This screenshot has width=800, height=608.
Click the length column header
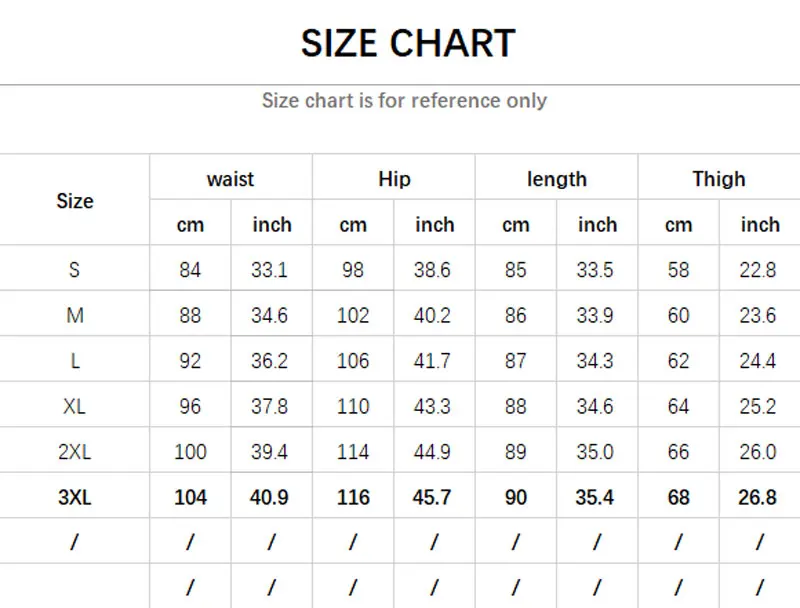point(556,180)
